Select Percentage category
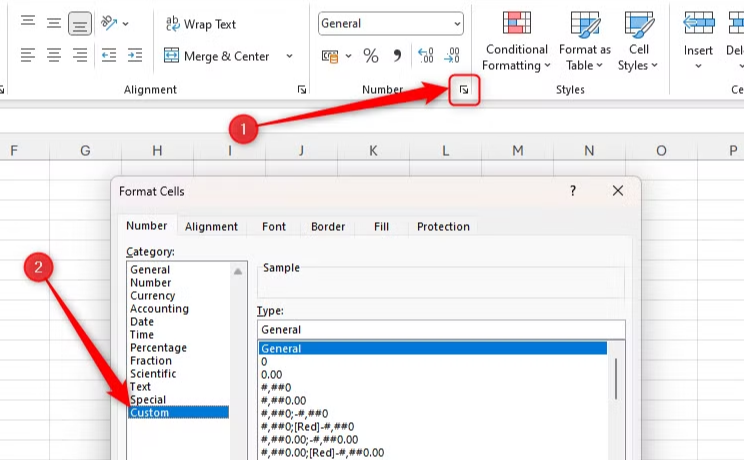Viewport: 744px width, 460px height. [158, 347]
